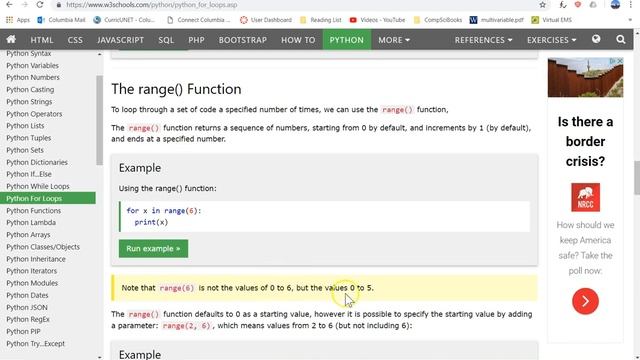Image resolution: width=640 pixels, height=360 pixels.
Task: Open Python If...Else in sidebar
Action: [29, 174]
